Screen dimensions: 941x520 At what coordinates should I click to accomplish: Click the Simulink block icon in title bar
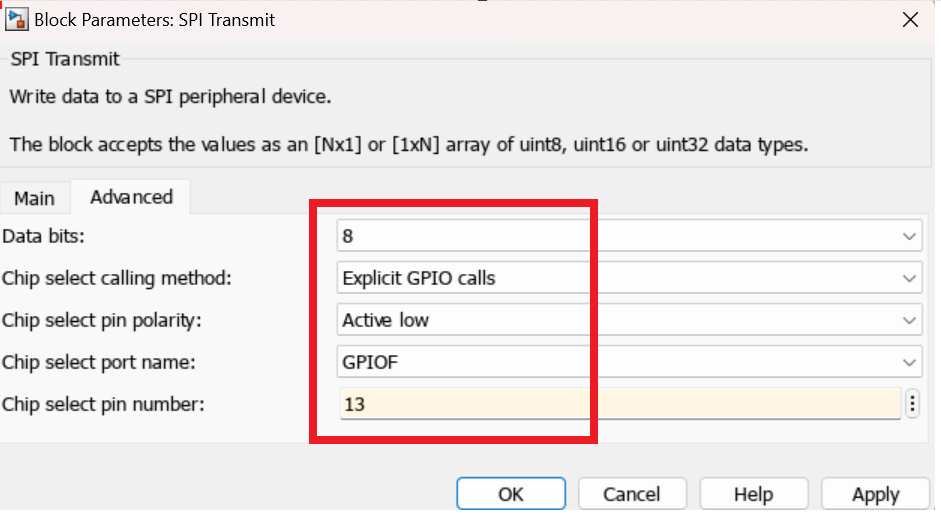tap(17, 19)
